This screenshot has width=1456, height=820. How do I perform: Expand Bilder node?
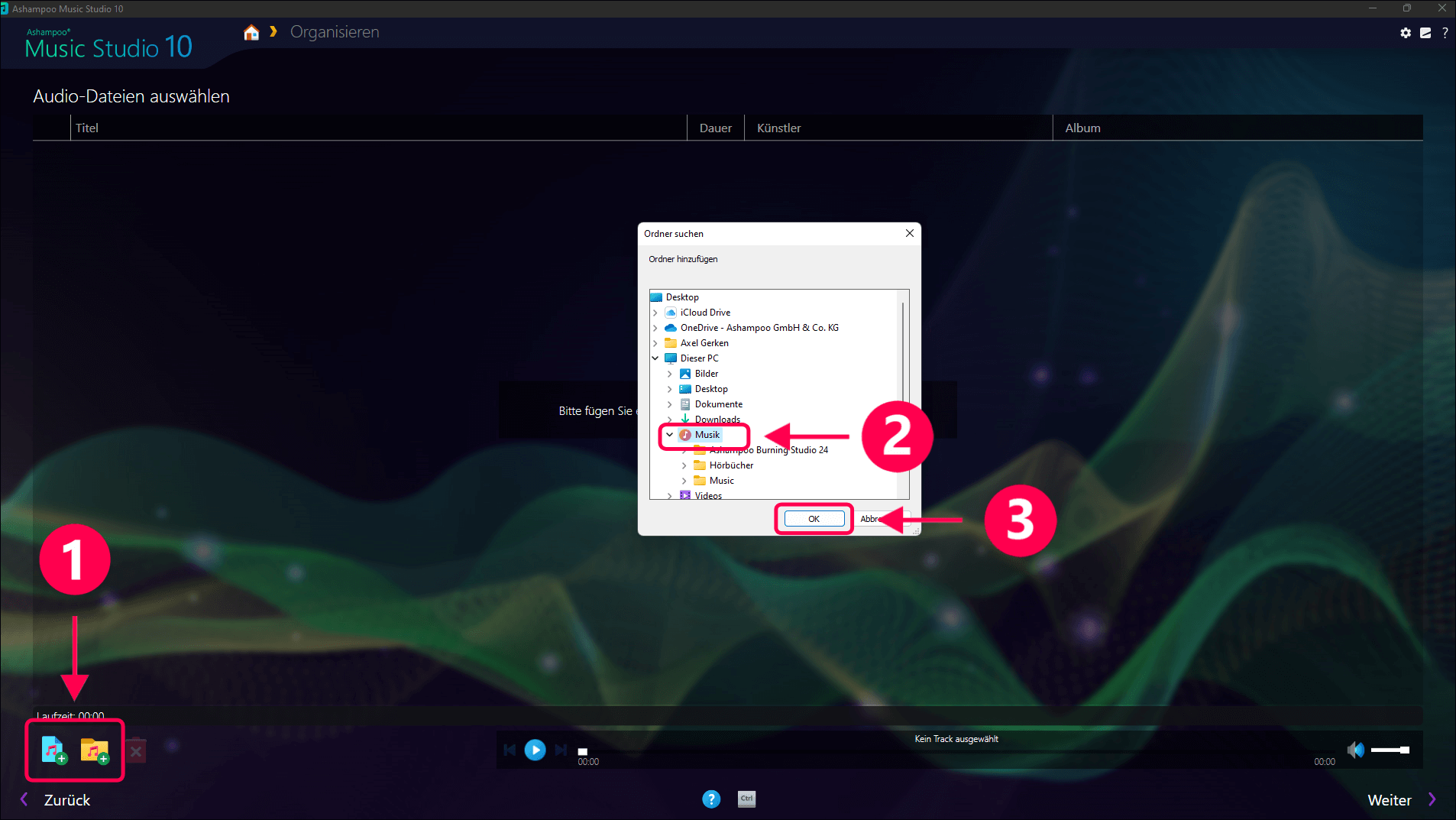pyautogui.click(x=670, y=374)
